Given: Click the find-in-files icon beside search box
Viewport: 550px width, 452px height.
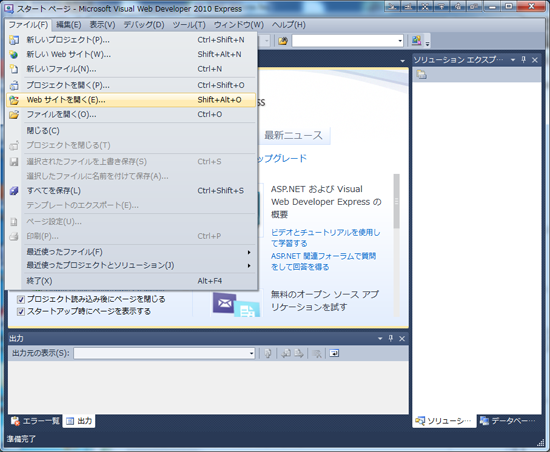Looking at the screenshot, I should pos(283,41).
